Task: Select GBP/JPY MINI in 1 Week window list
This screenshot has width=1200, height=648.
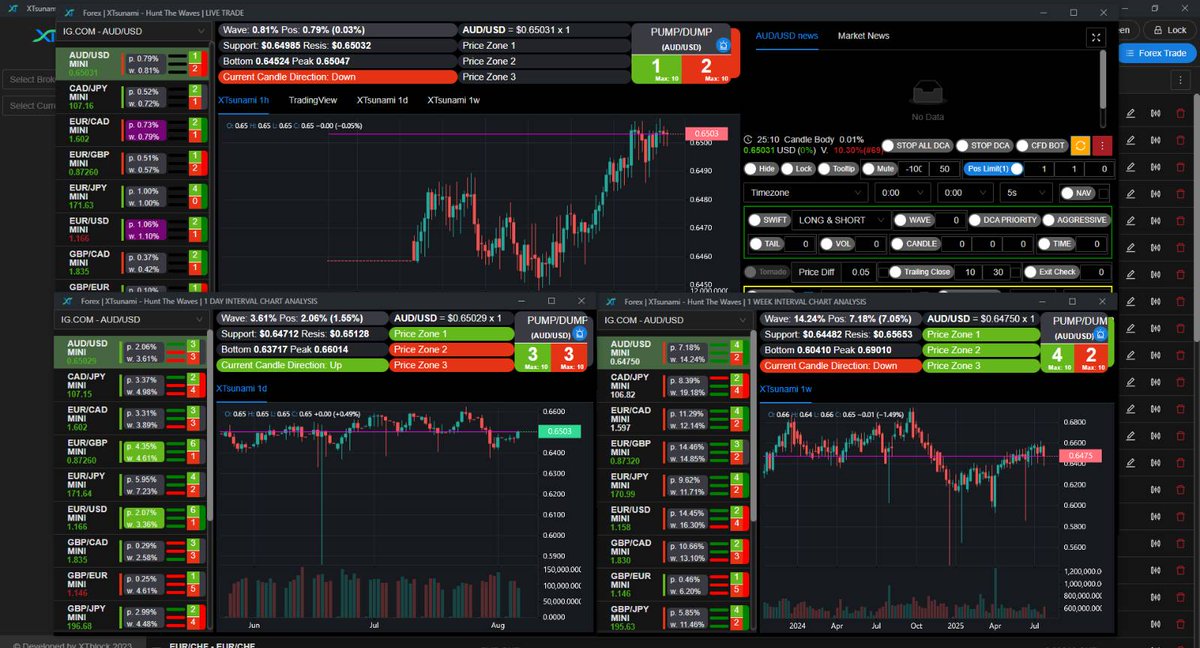Action: [672, 617]
